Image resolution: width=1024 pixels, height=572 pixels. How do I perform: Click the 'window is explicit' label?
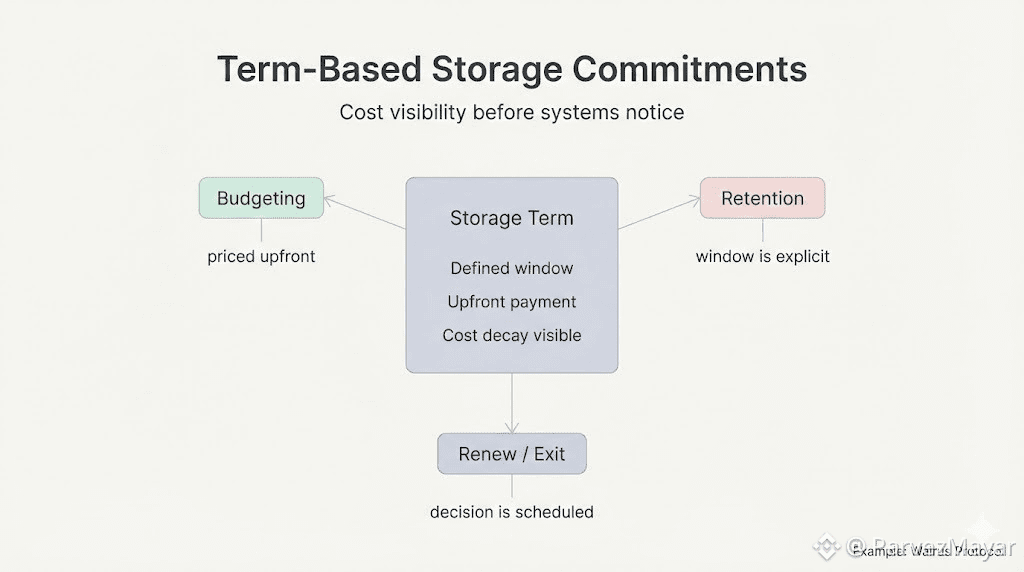point(762,257)
